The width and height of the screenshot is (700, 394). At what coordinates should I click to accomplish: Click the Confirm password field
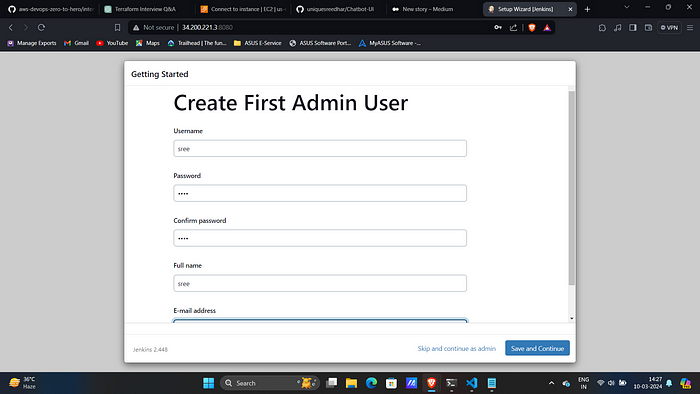point(320,238)
